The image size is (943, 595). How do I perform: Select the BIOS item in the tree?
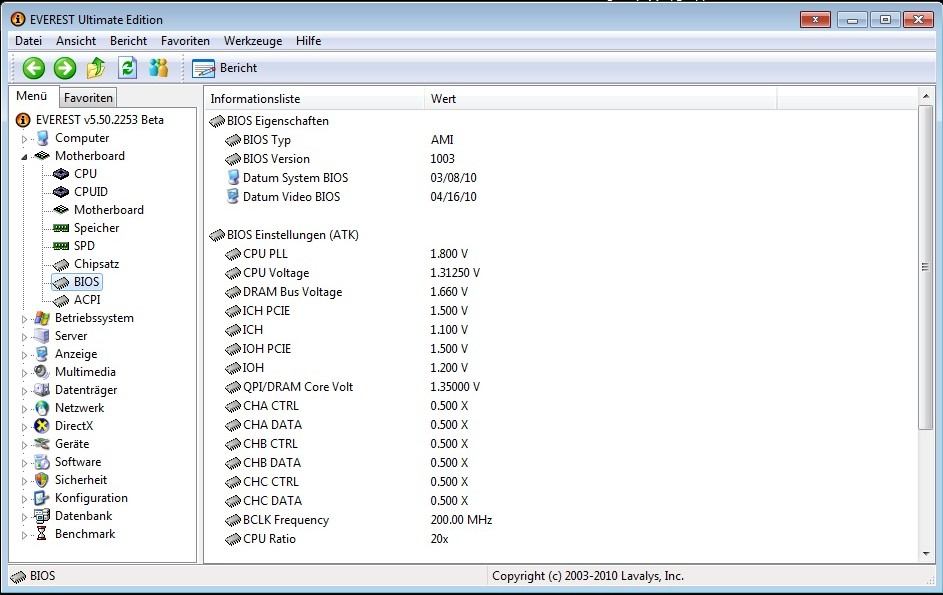click(76, 282)
